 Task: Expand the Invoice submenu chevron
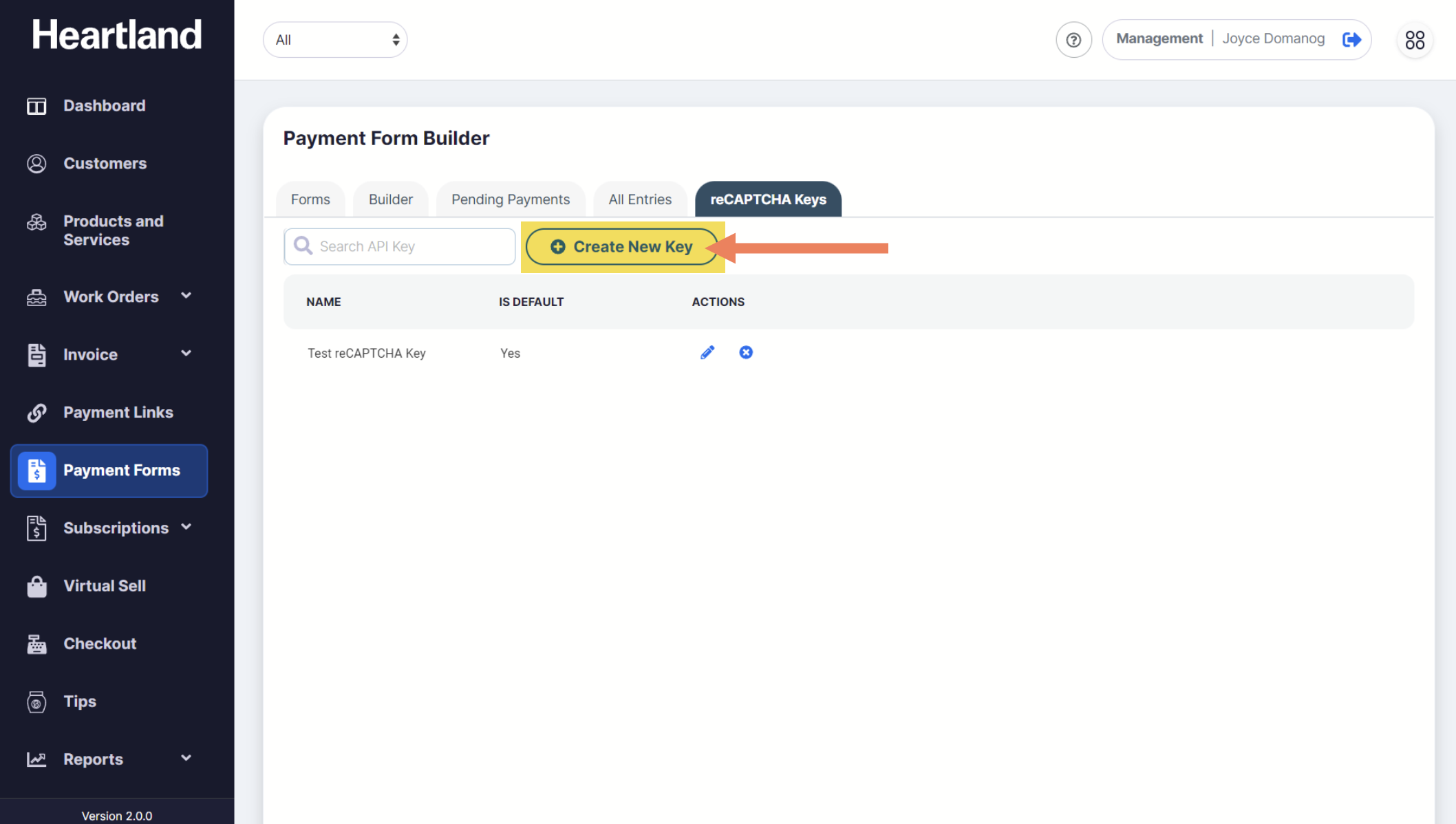[x=186, y=354]
